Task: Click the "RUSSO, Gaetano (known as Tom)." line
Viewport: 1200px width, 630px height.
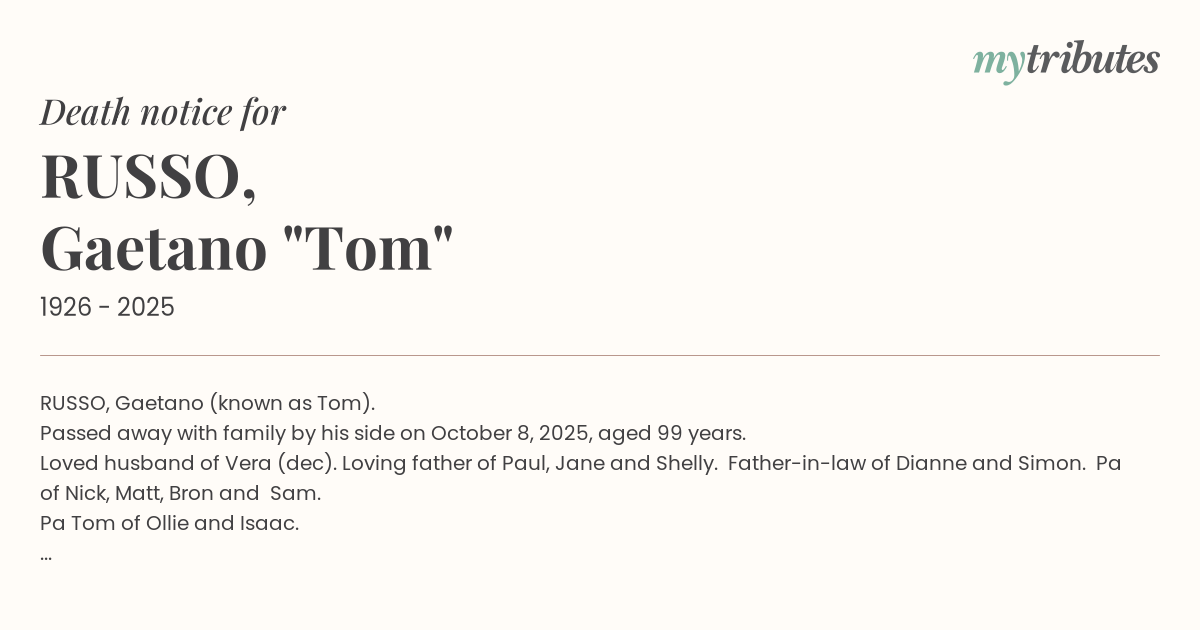Action: (207, 403)
